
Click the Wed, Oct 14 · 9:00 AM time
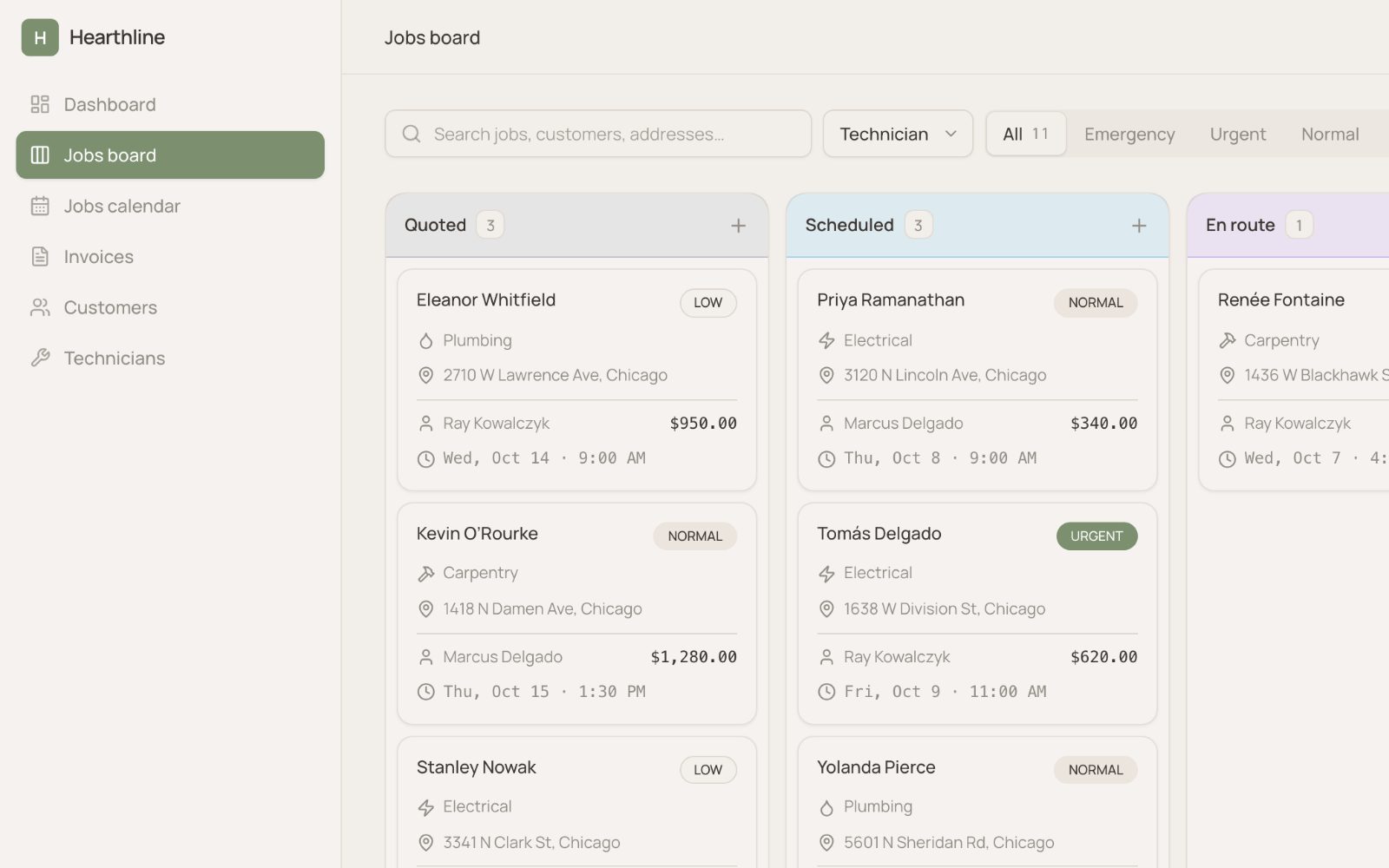544,458
